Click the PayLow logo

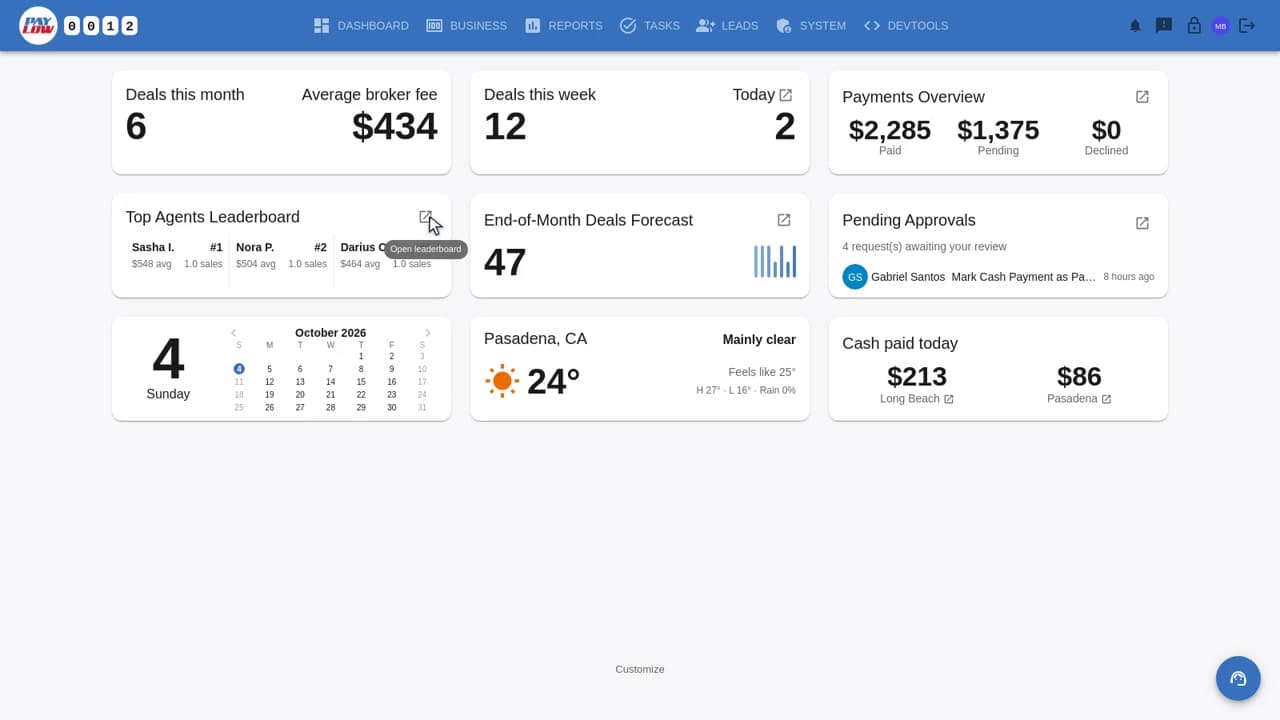(x=38, y=26)
